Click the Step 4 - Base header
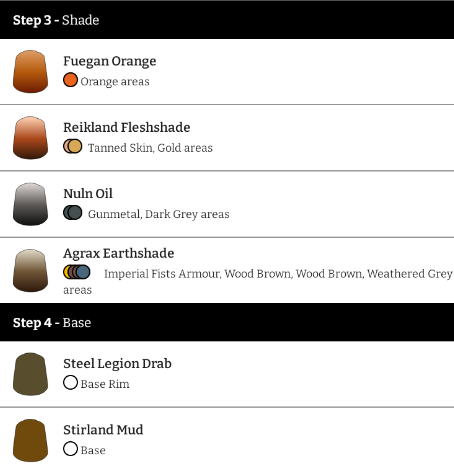 click(x=227, y=322)
